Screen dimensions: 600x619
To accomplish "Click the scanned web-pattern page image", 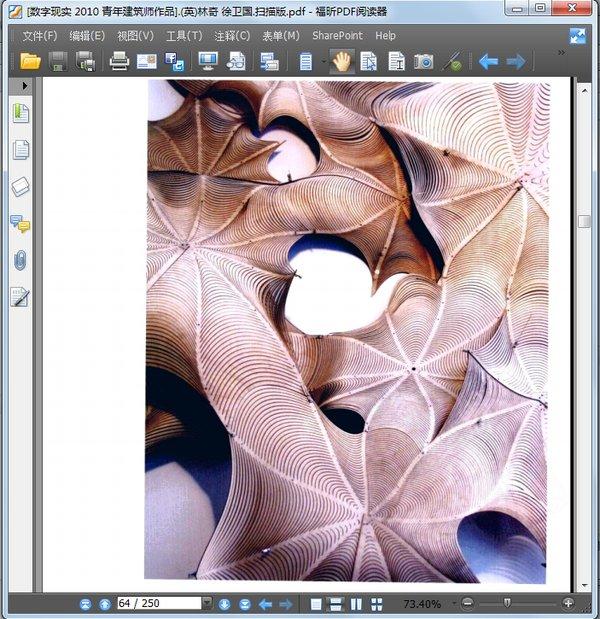I will click(347, 331).
